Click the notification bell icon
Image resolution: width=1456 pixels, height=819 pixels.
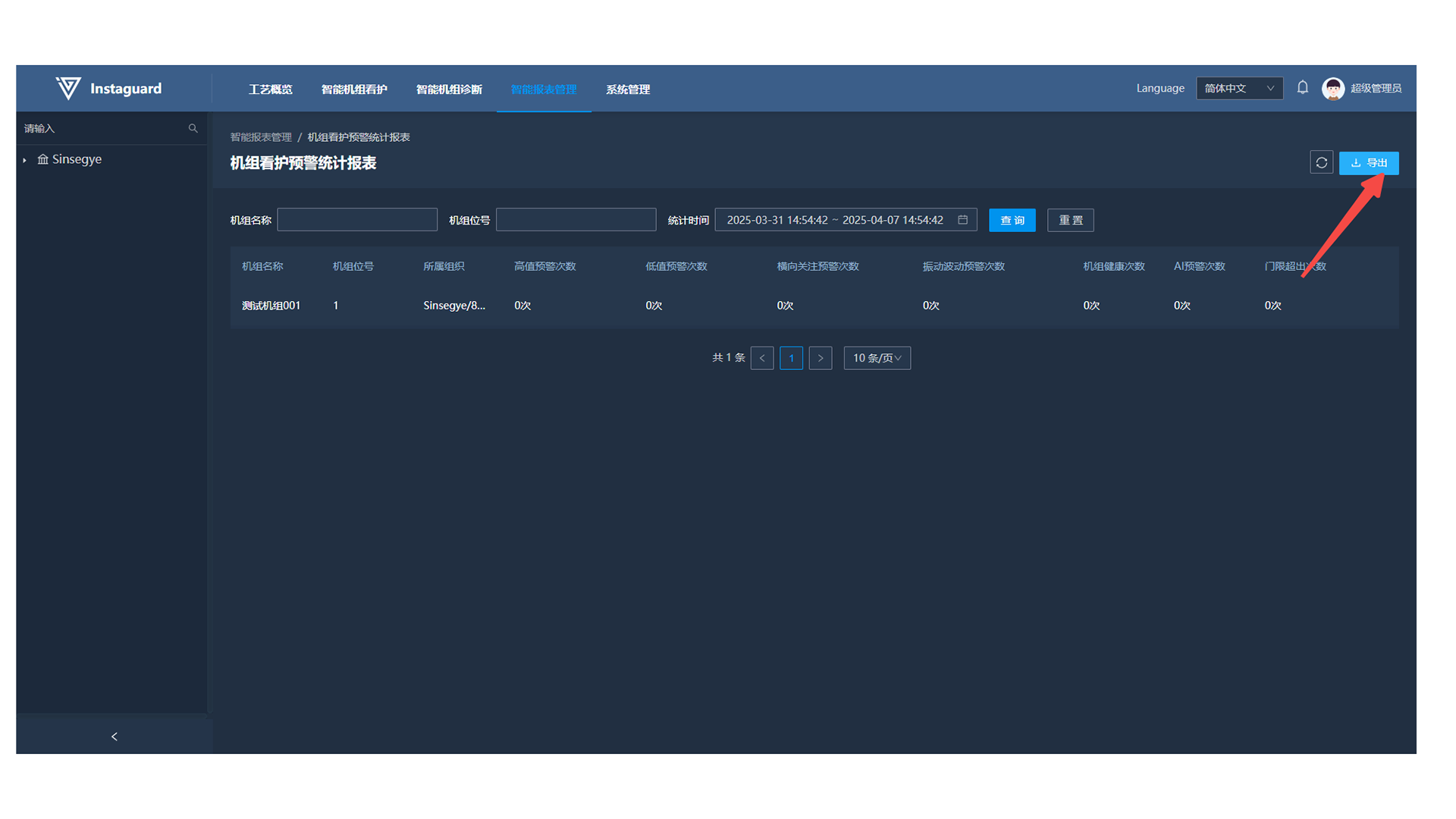(x=1302, y=88)
